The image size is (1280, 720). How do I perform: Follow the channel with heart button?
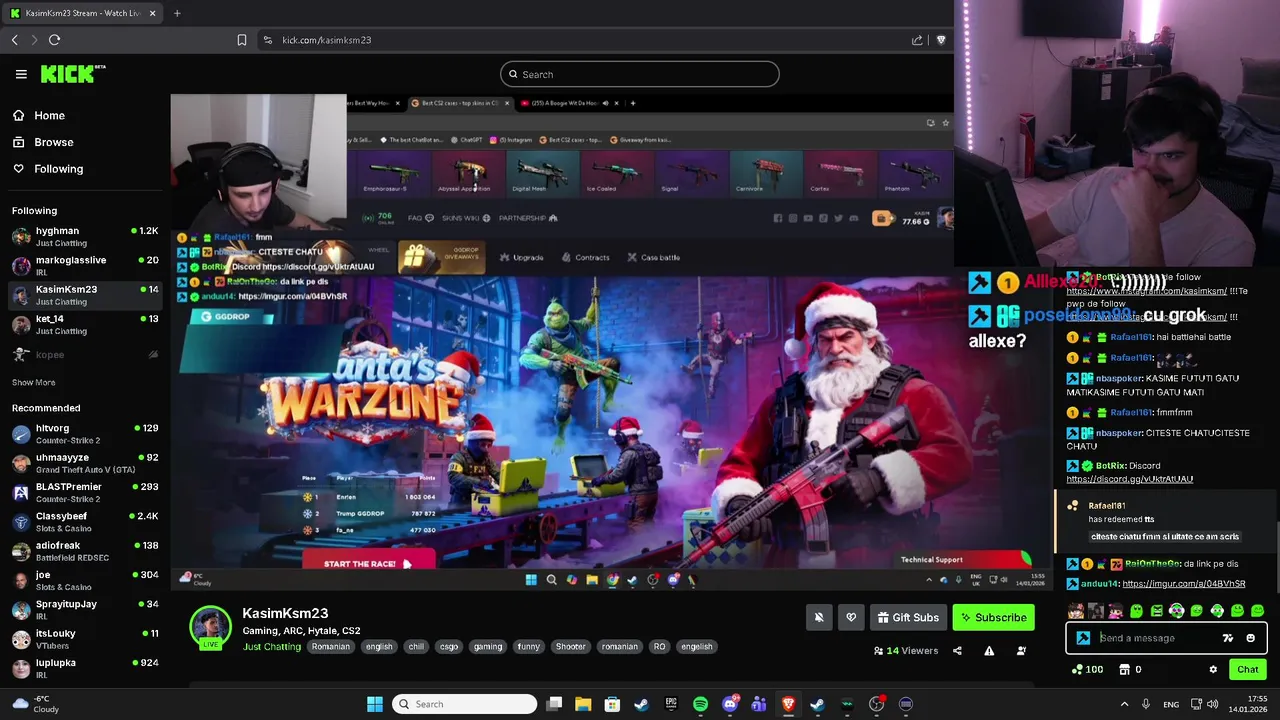point(851,618)
